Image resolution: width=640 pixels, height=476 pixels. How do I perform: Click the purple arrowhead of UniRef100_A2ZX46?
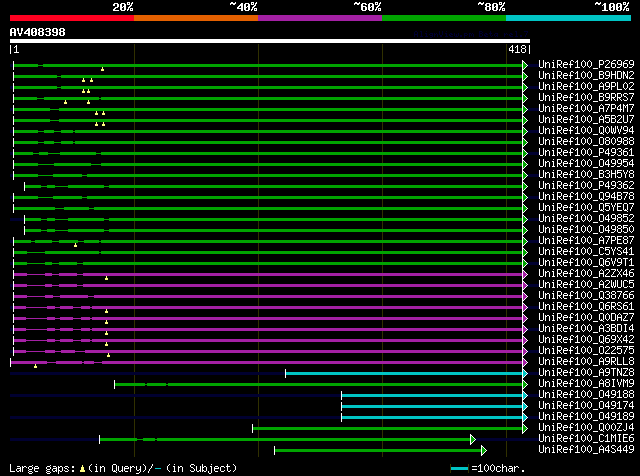525,275
